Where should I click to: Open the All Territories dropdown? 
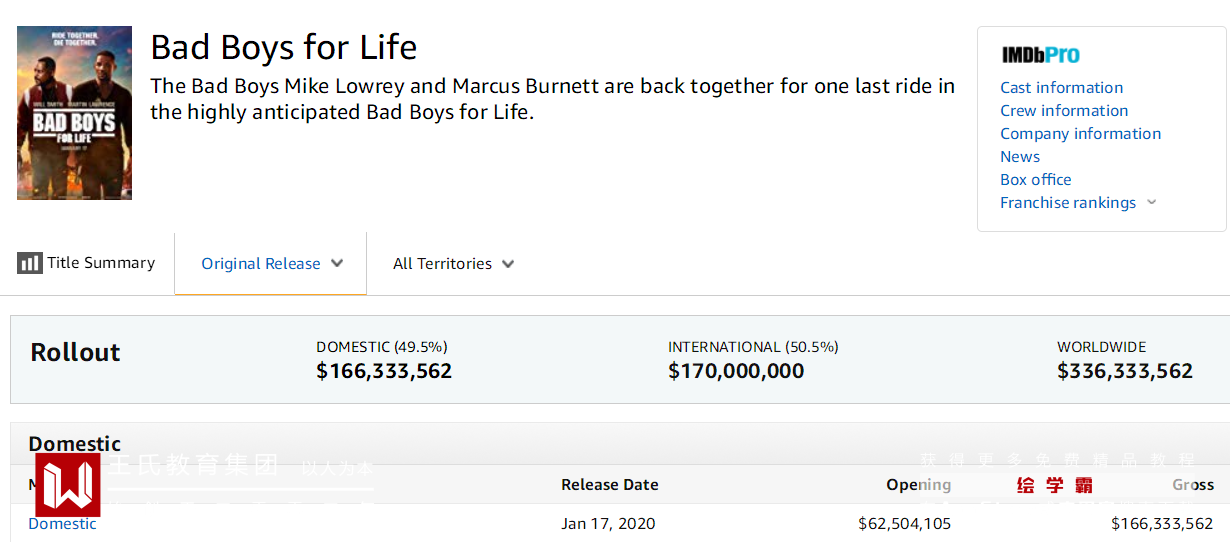coord(508,264)
